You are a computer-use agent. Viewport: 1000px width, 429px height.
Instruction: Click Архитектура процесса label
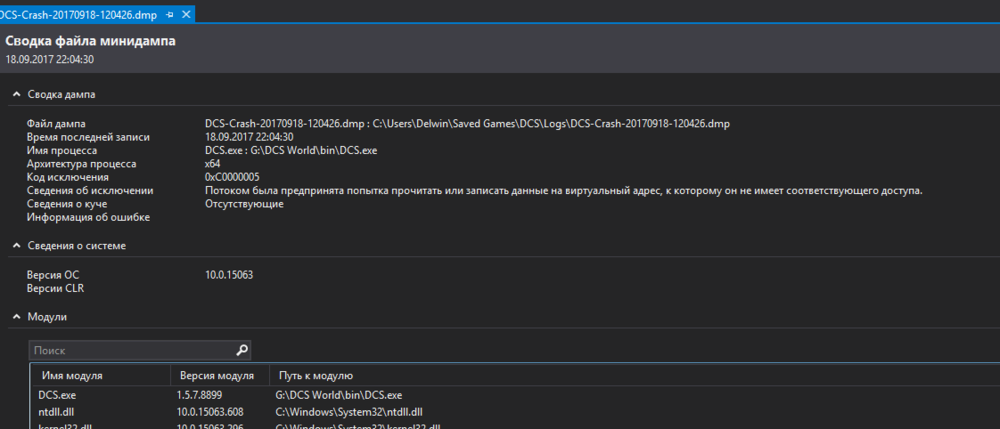(81, 164)
